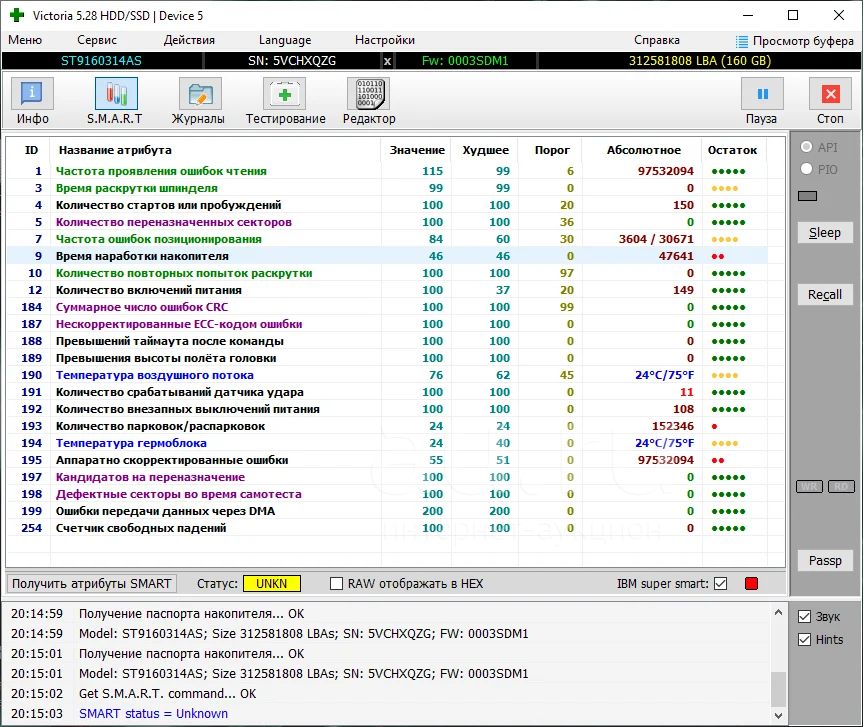Open the Сервис menu

coord(97,40)
